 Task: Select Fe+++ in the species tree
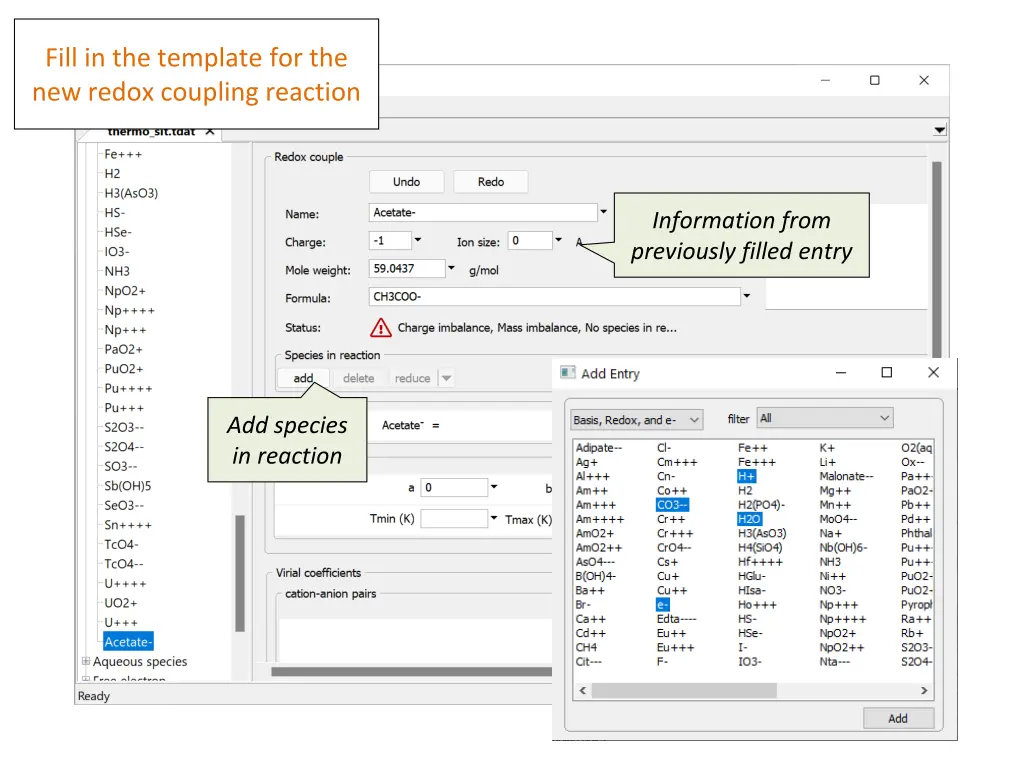tap(123, 154)
